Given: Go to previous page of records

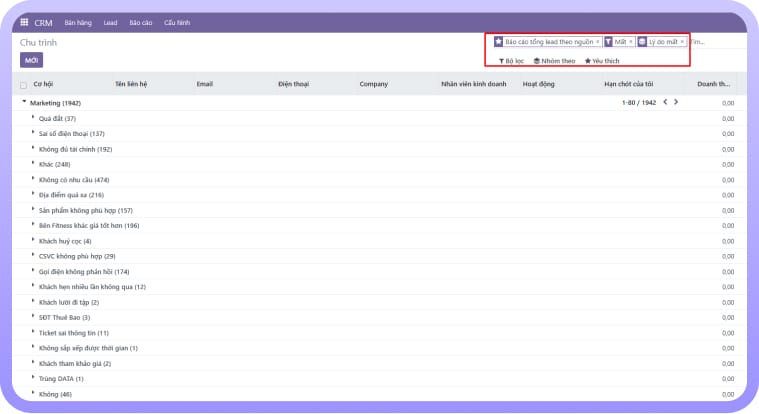Looking at the screenshot, I should point(664,102).
